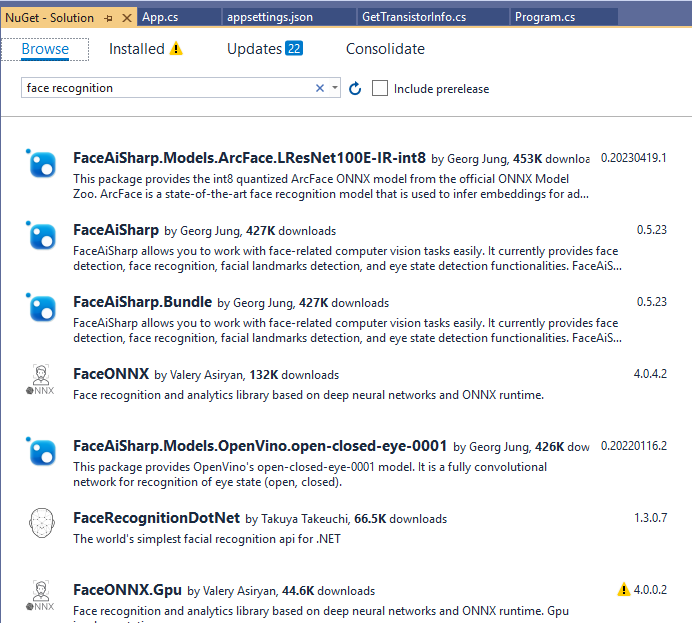Viewport: 692px width, 623px height.
Task: Click FaceONNX description about ONNX runtime
Action: click(308, 395)
